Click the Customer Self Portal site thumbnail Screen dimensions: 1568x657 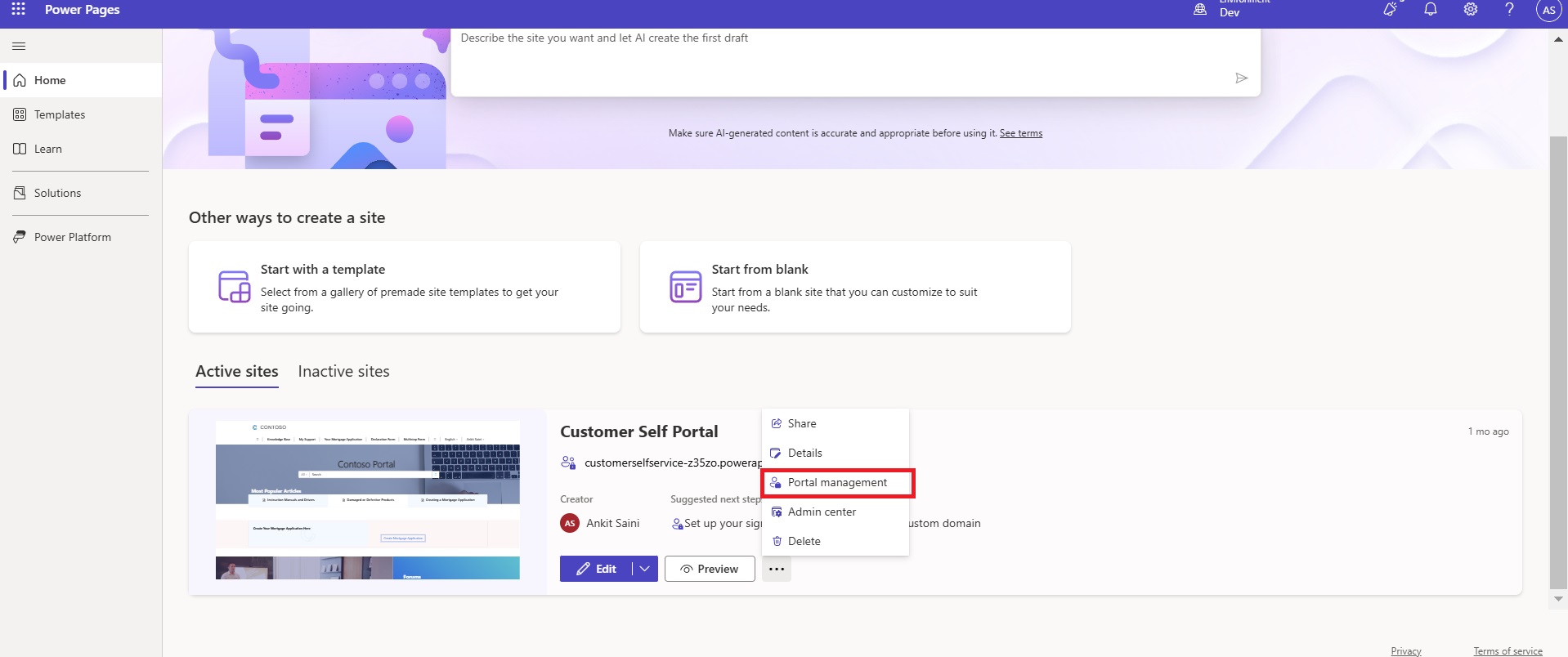(x=367, y=499)
